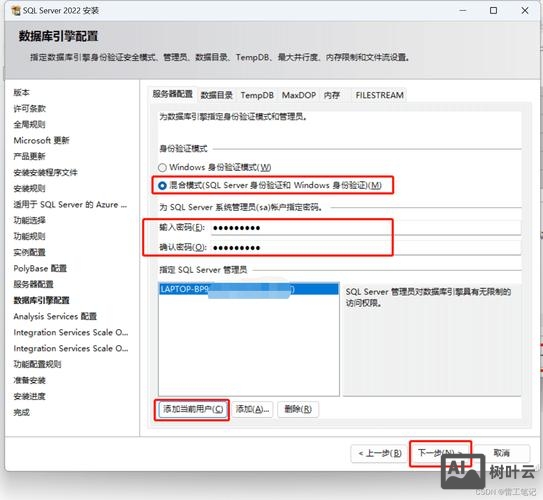Image resolution: width=543 pixels, height=500 pixels.
Task: Open the 内存 tab
Action: (331, 95)
